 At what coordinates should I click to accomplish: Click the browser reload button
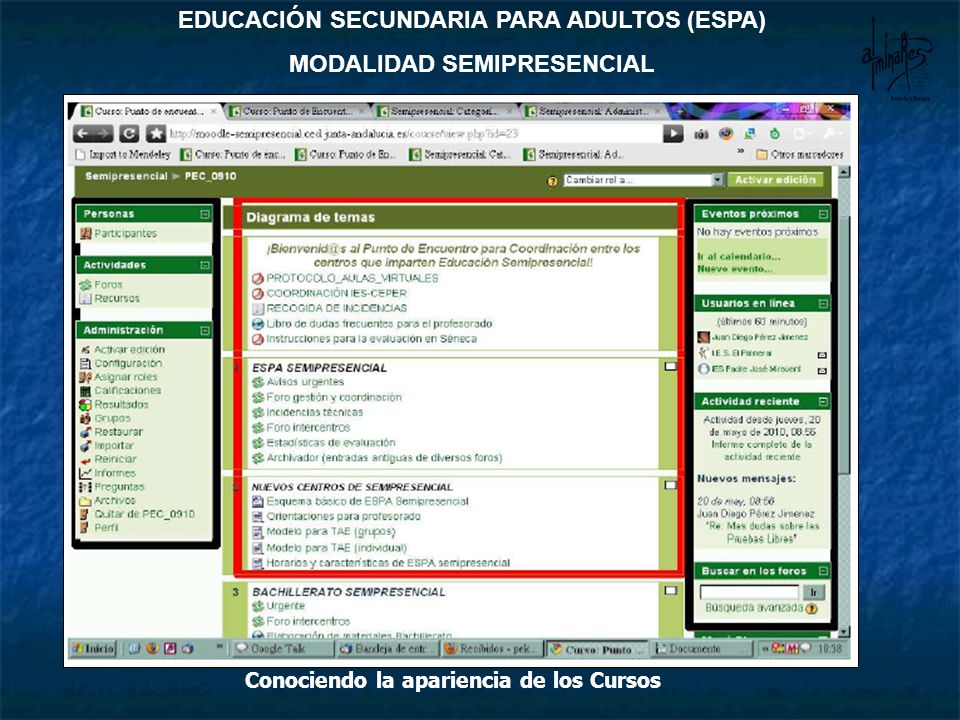tap(129, 133)
